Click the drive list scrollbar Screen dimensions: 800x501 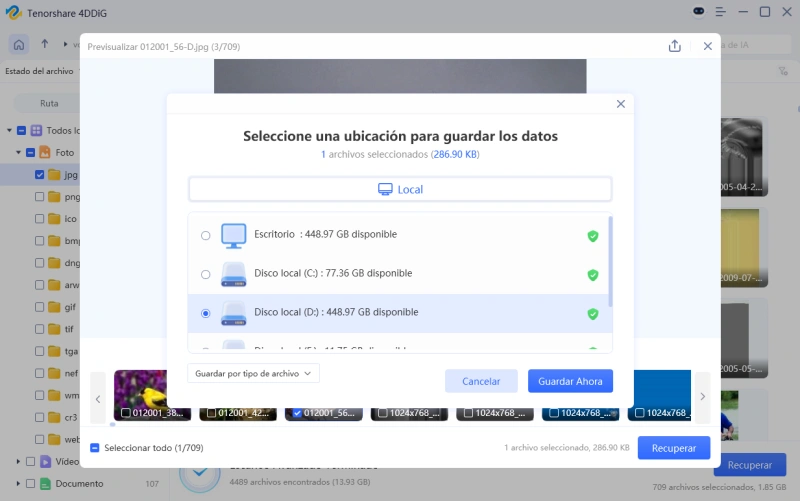click(610, 262)
